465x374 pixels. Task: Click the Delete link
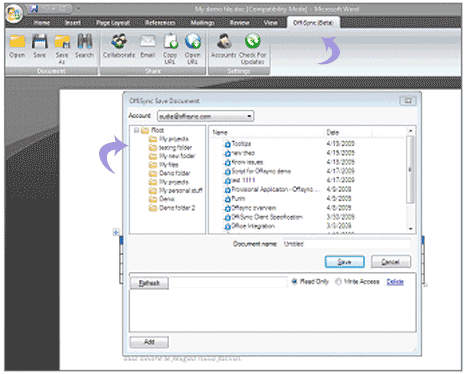pyautogui.click(x=395, y=282)
